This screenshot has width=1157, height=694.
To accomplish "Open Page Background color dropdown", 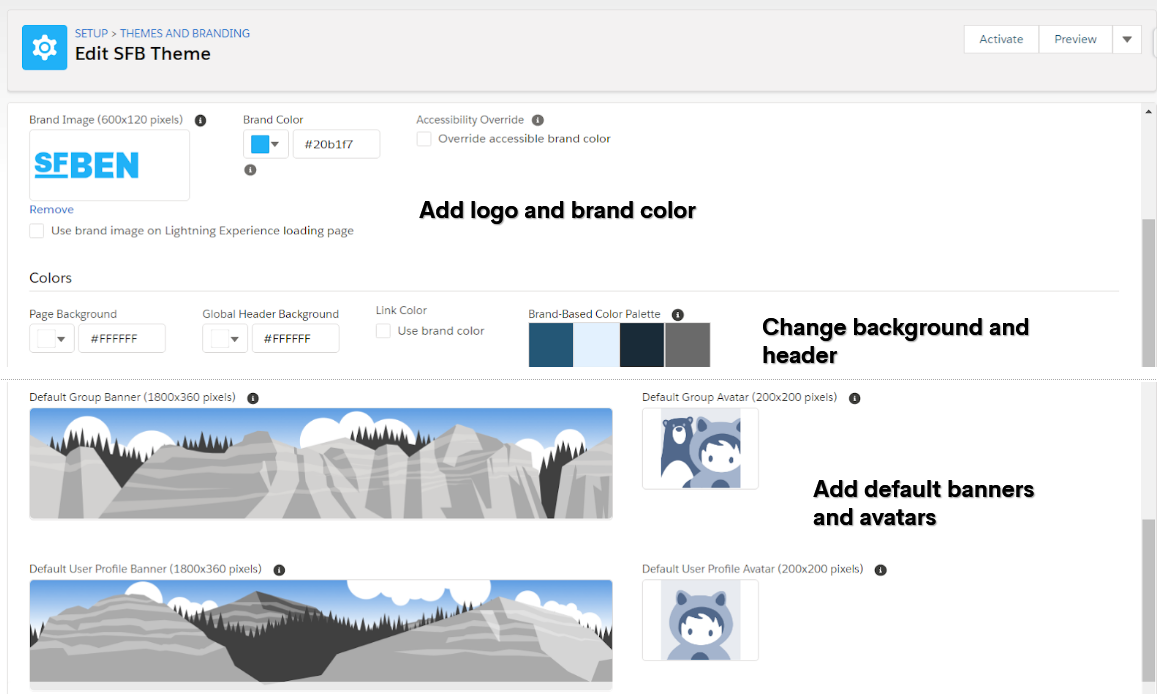I will click(52, 339).
